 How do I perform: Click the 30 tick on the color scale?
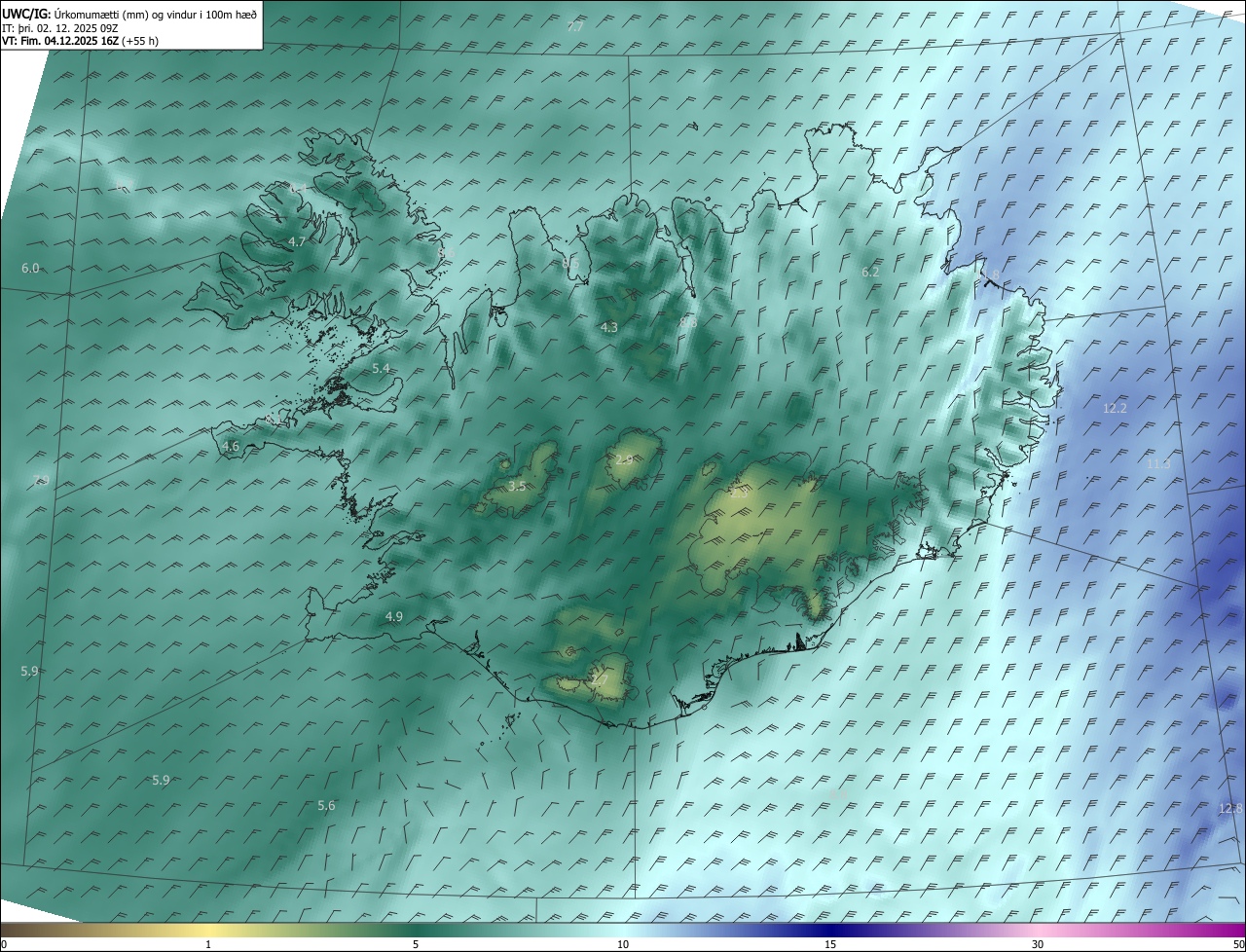pyautogui.click(x=1038, y=944)
